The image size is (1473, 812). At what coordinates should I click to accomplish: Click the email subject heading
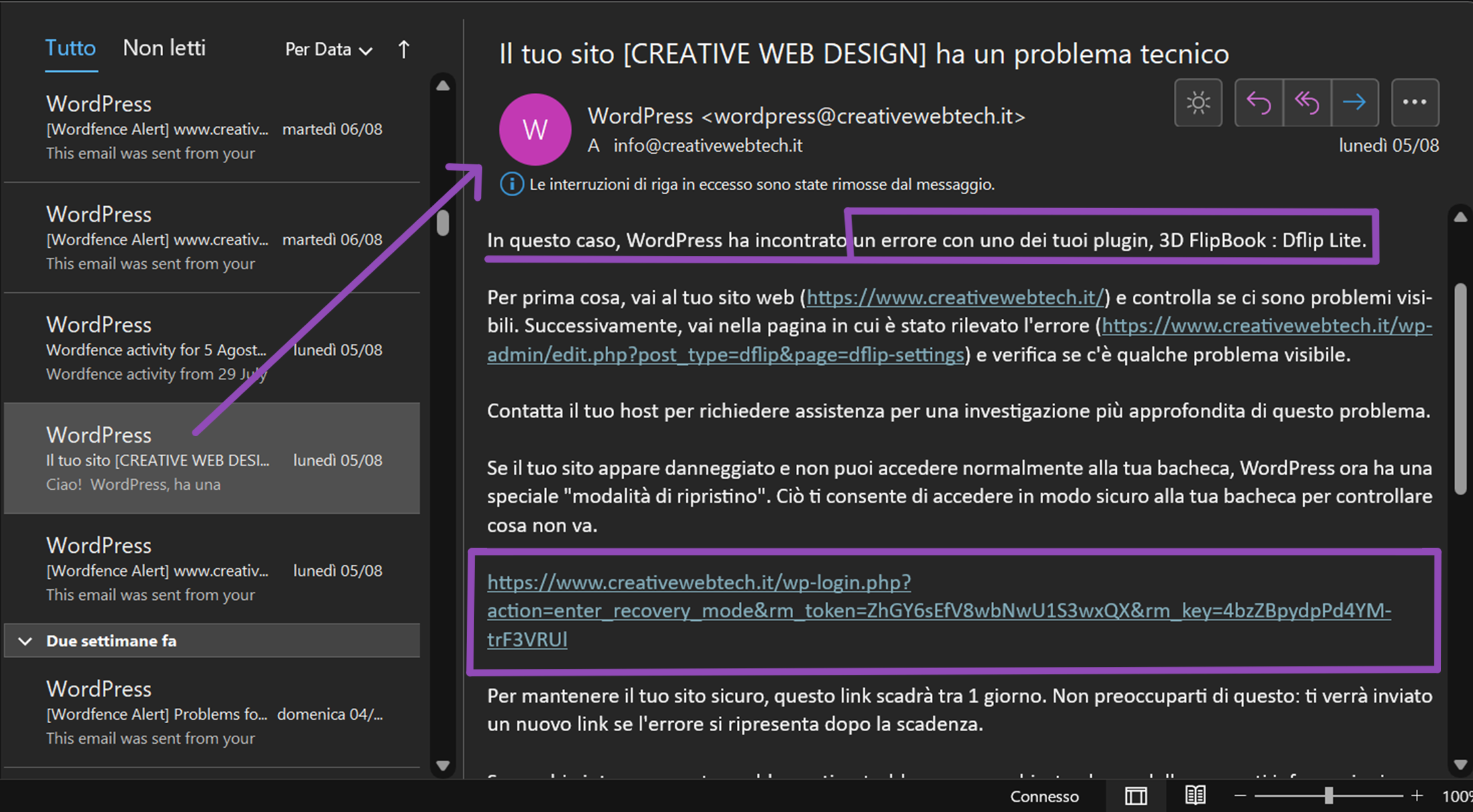pyautogui.click(x=864, y=54)
